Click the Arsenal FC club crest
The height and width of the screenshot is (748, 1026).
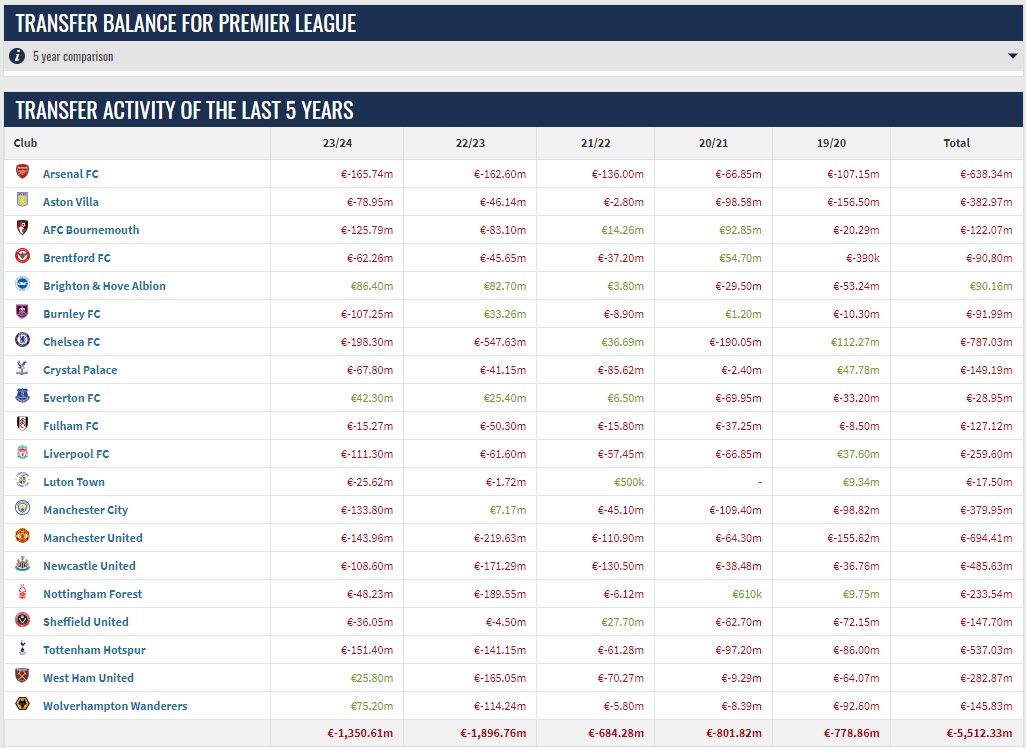click(22, 172)
